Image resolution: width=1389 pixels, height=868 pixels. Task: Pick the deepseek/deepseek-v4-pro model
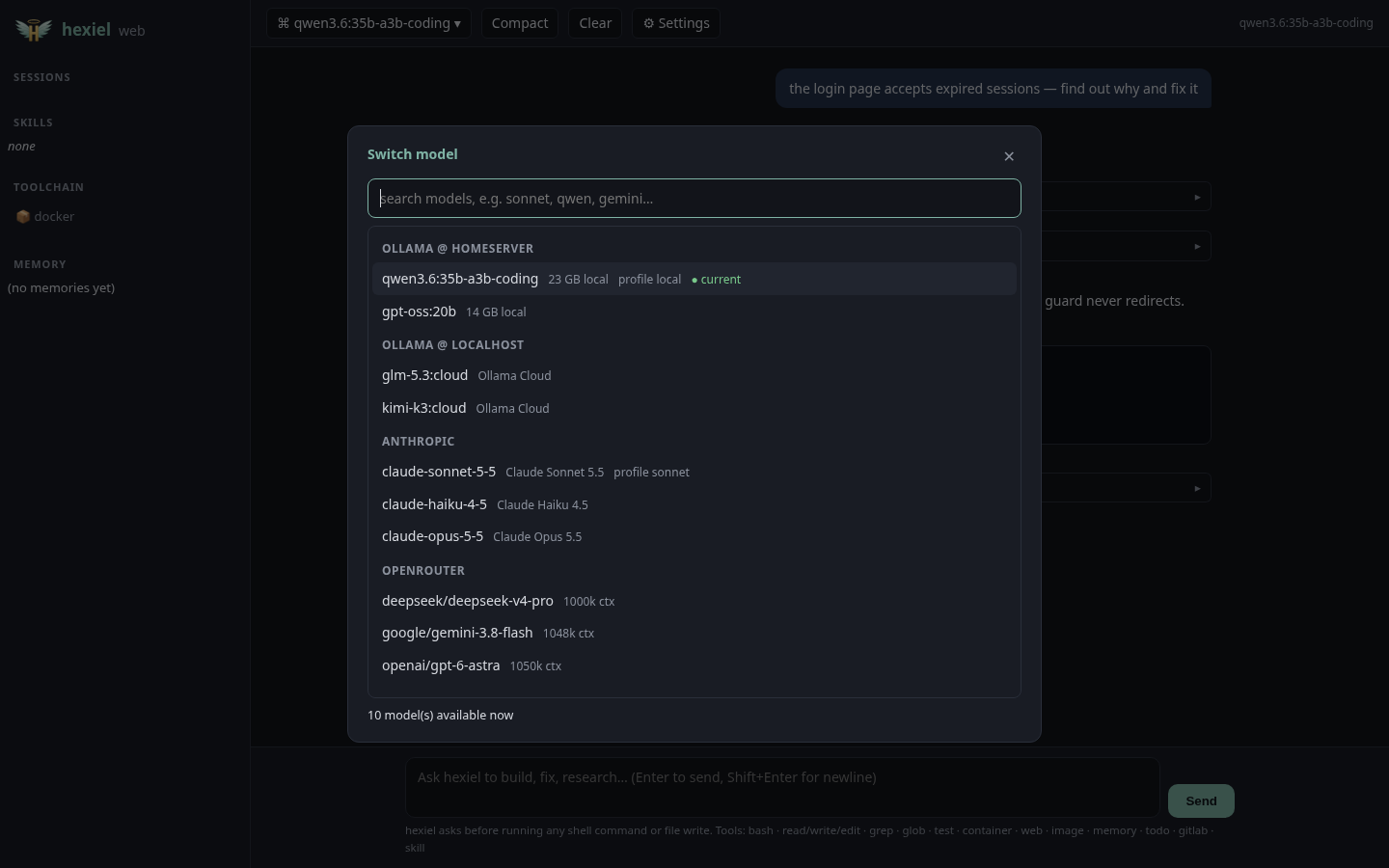[x=694, y=601]
